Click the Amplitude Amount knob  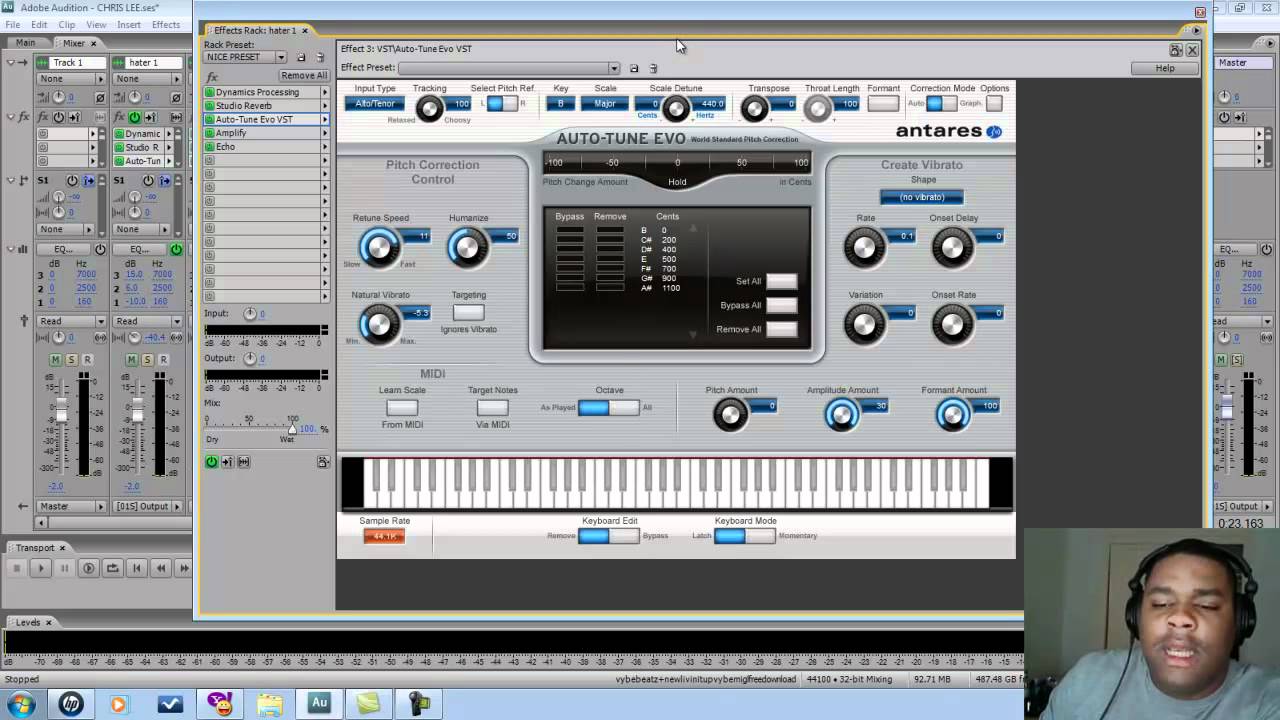[x=842, y=415]
